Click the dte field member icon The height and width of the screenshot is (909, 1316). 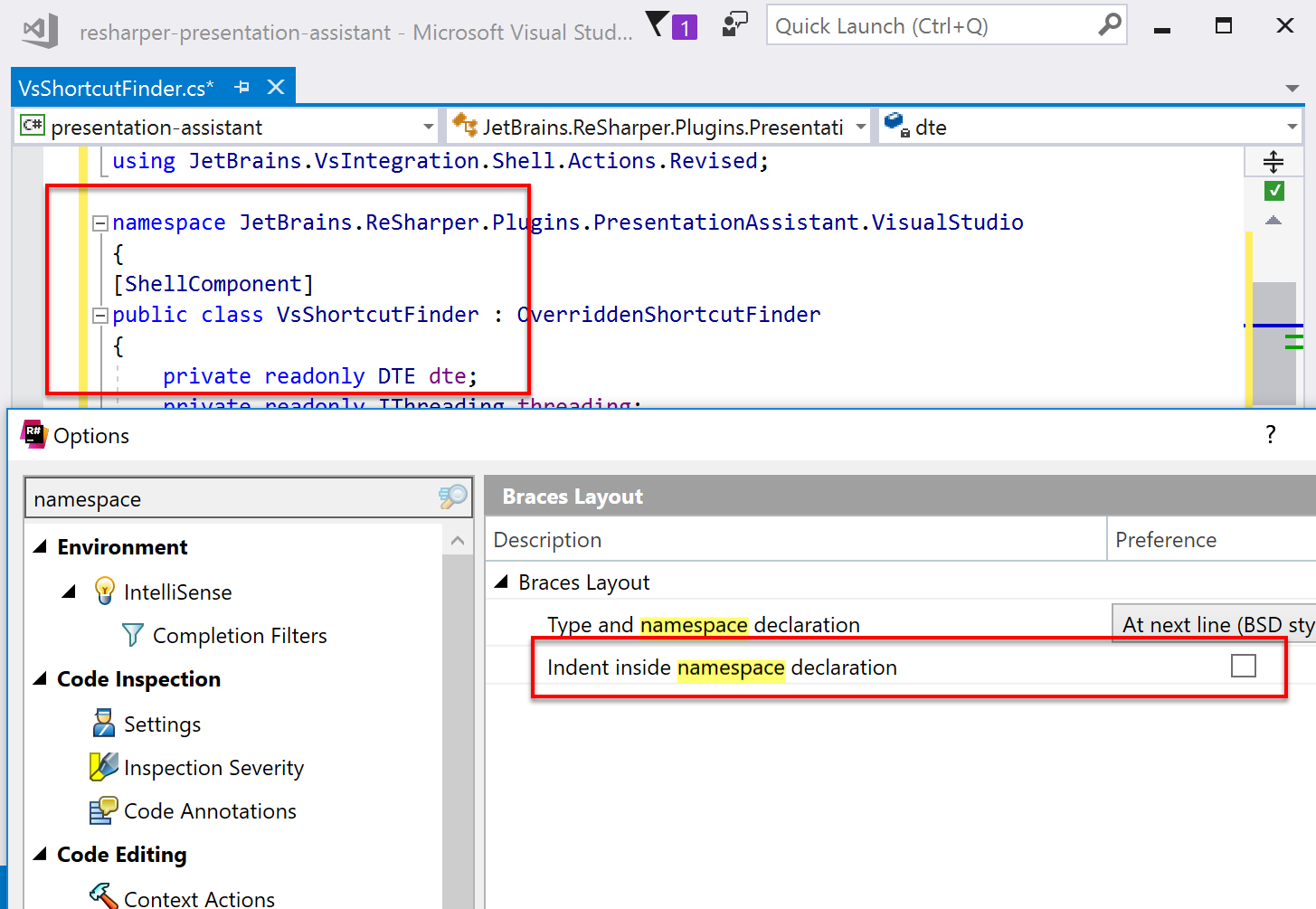(897, 125)
